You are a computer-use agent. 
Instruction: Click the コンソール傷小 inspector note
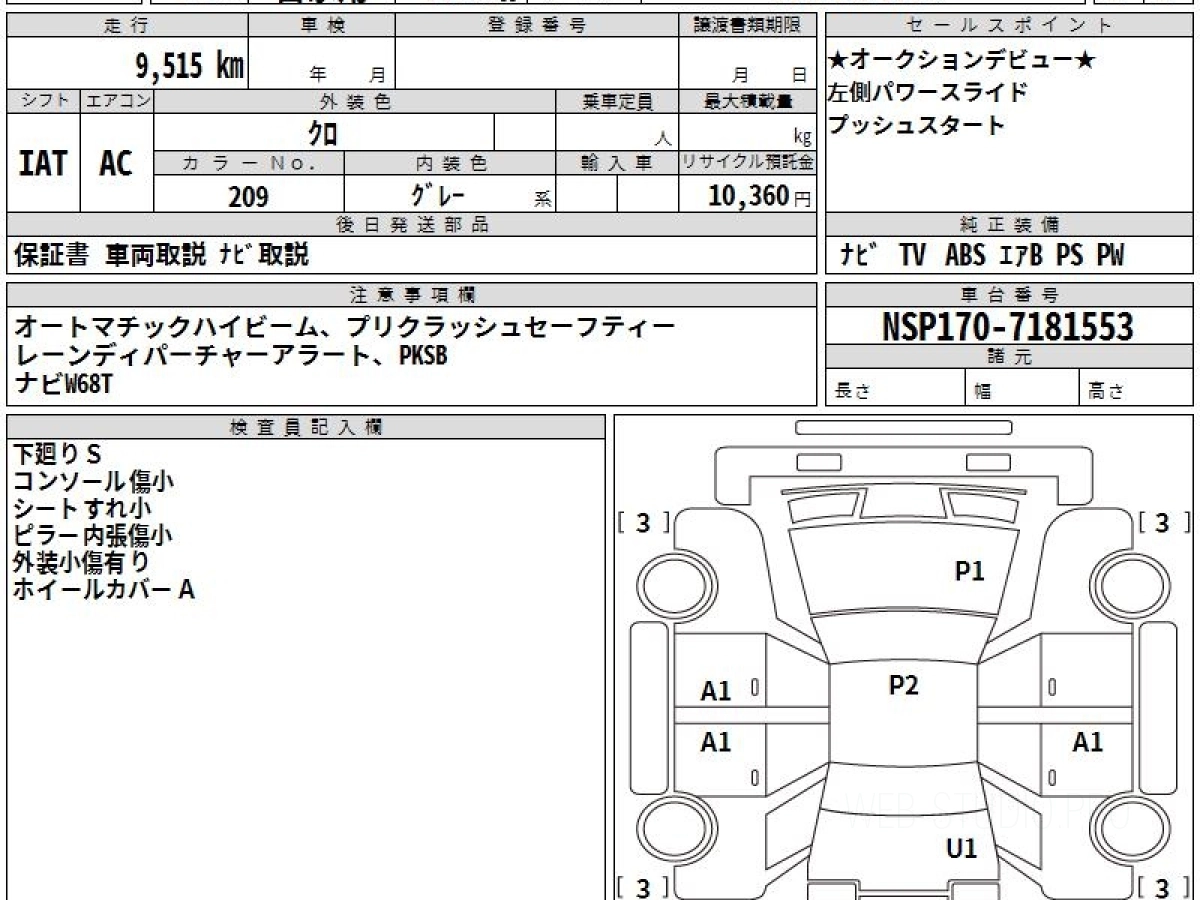[93, 481]
